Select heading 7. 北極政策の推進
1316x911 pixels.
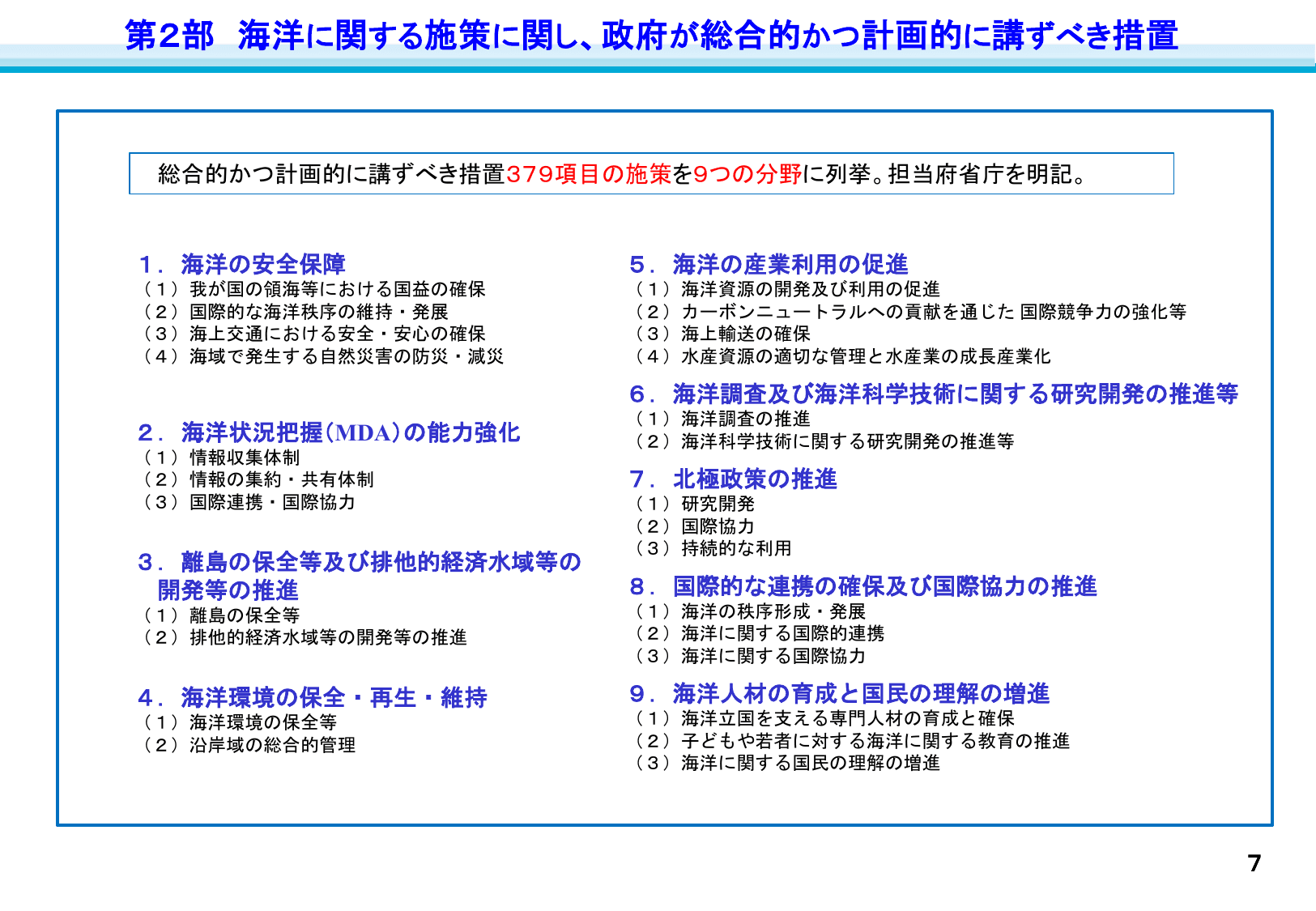(733, 479)
